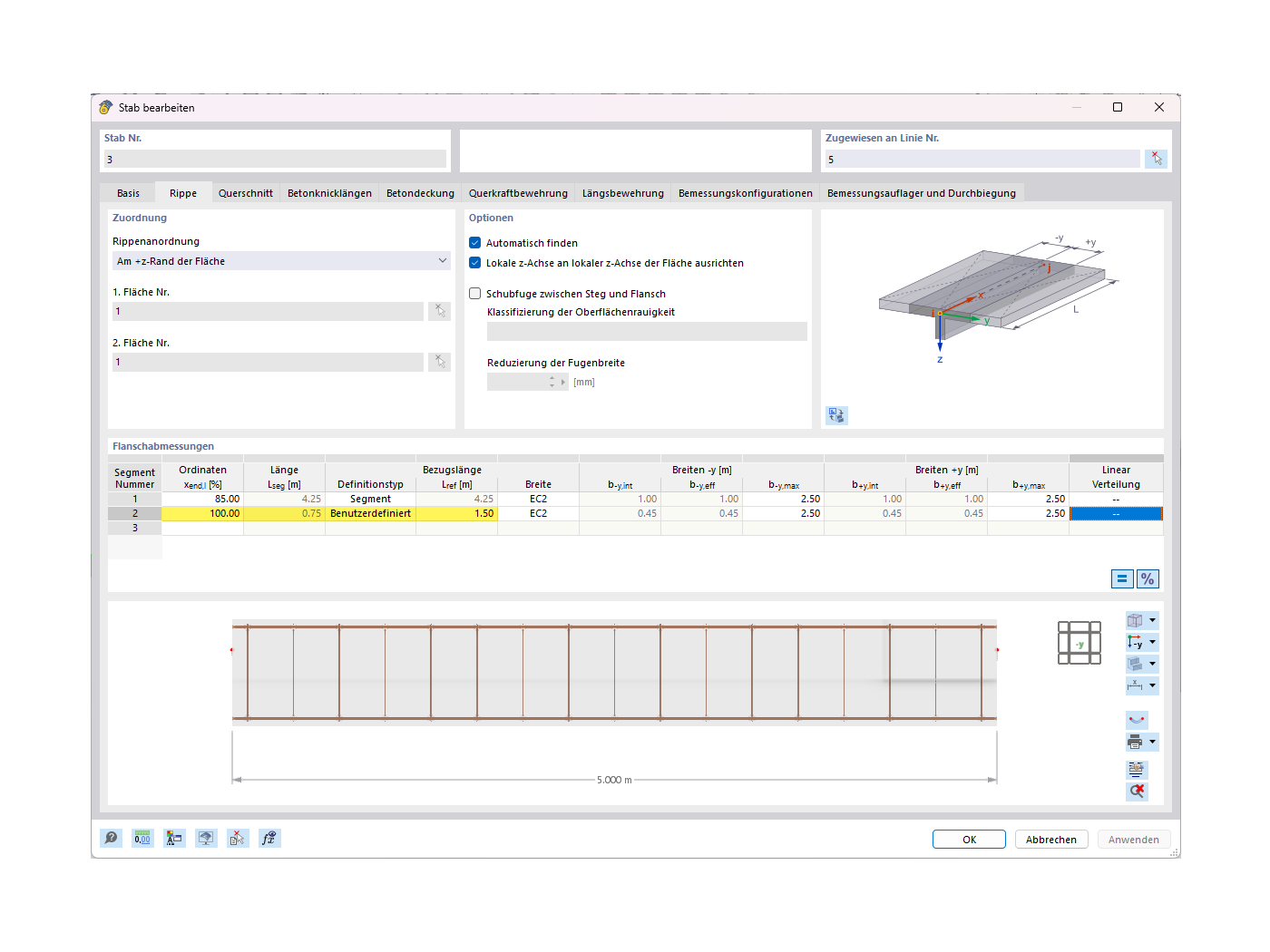
Task: Click the printer icon beside preview
Action: [x=1135, y=742]
